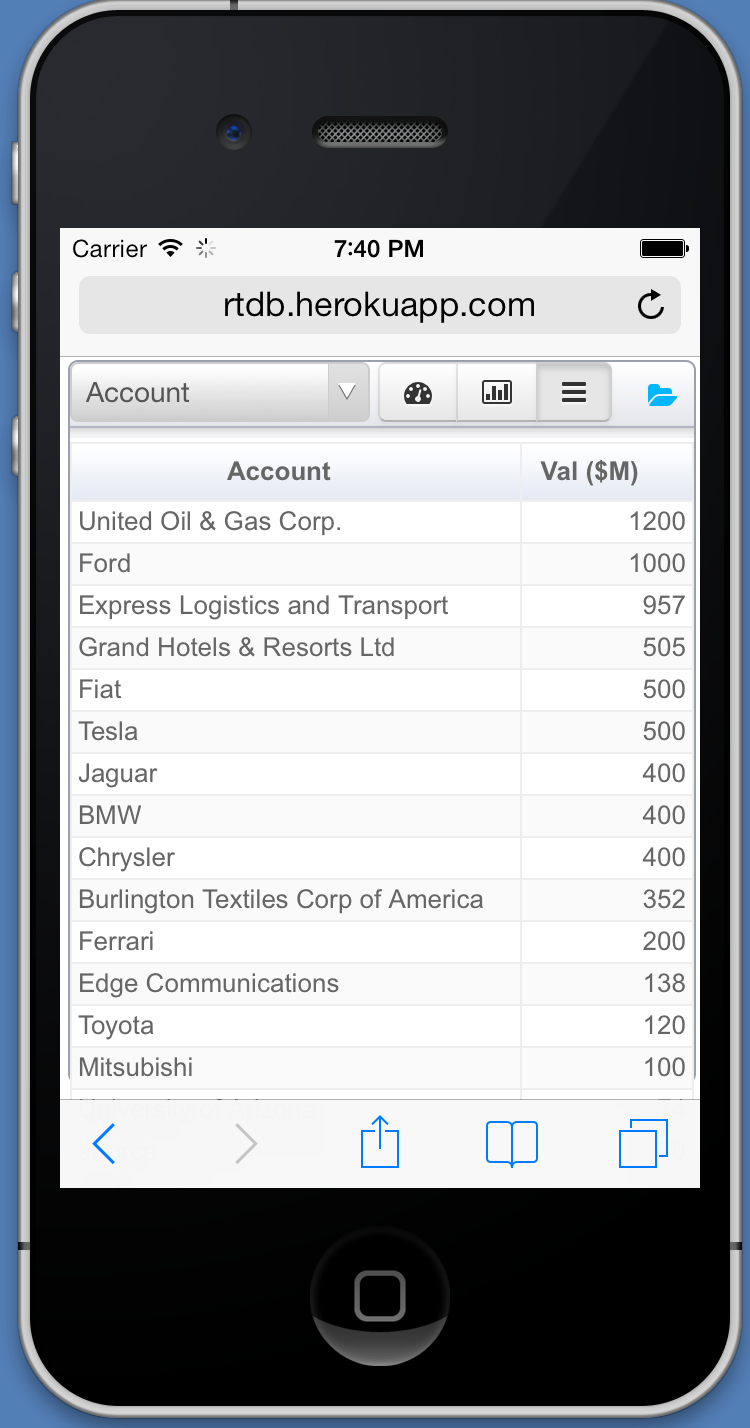This screenshot has height=1428, width=750.
Task: Select the Ferrari account
Action: [381, 942]
